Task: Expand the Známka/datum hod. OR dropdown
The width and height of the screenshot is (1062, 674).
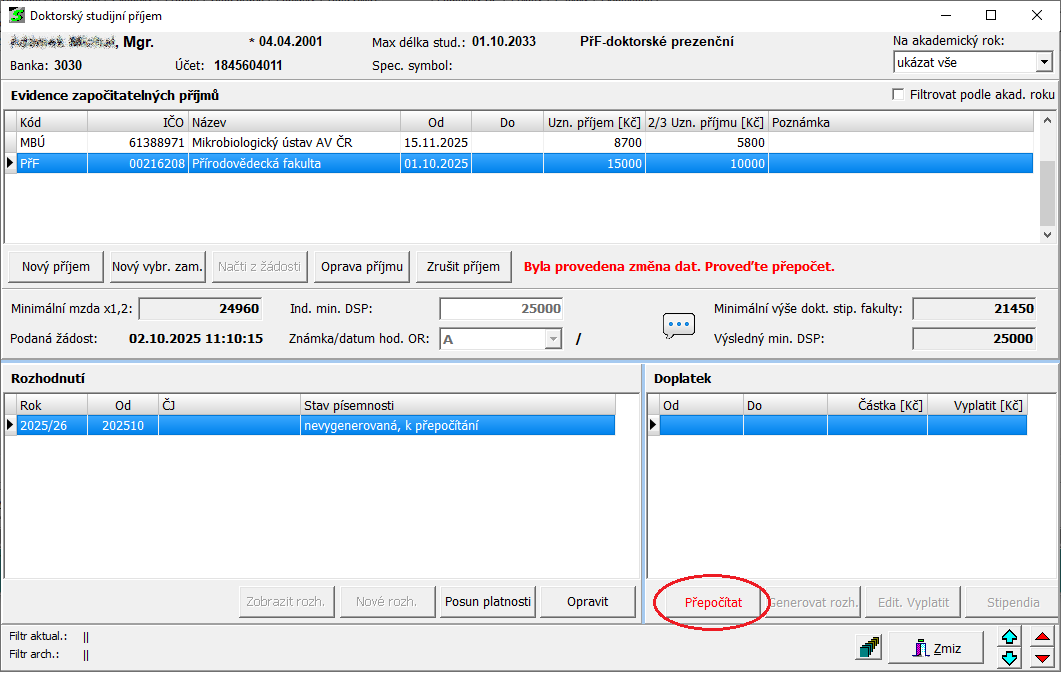Action: [553, 339]
